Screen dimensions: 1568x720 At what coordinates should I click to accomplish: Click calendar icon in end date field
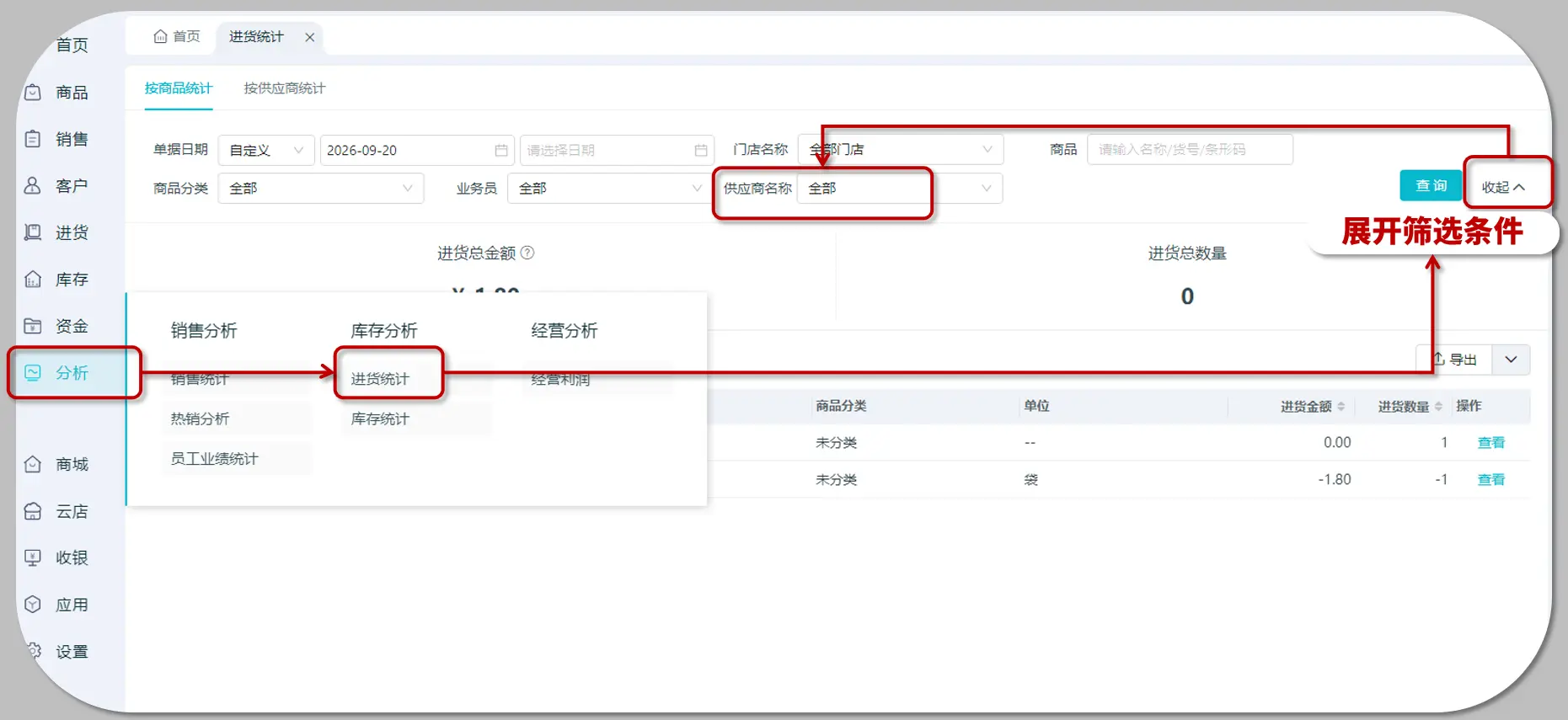click(x=701, y=150)
